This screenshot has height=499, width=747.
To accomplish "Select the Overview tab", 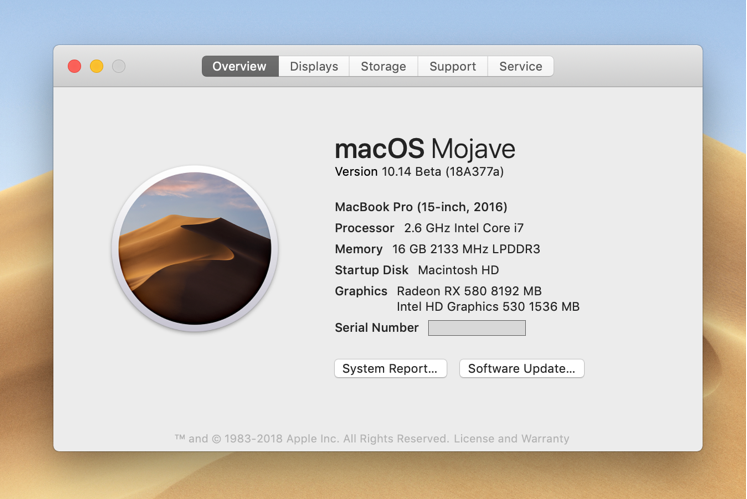I will [239, 66].
